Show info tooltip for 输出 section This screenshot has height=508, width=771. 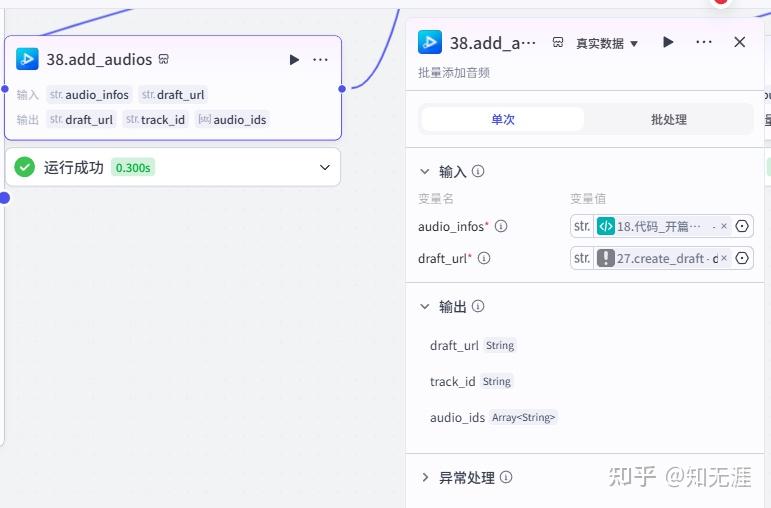(478, 306)
